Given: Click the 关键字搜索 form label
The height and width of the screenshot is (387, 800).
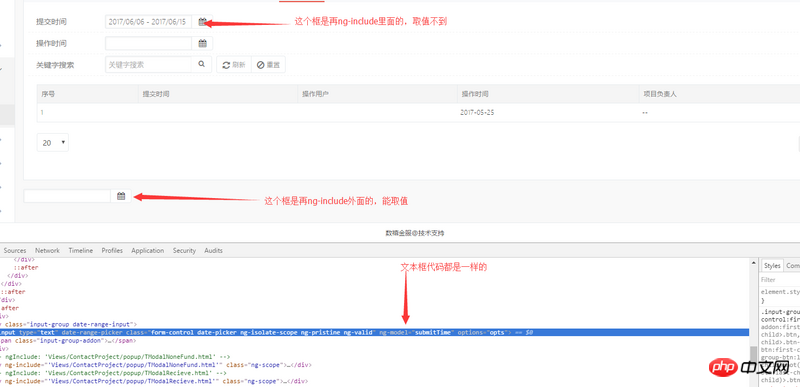Looking at the screenshot, I should 55,65.
